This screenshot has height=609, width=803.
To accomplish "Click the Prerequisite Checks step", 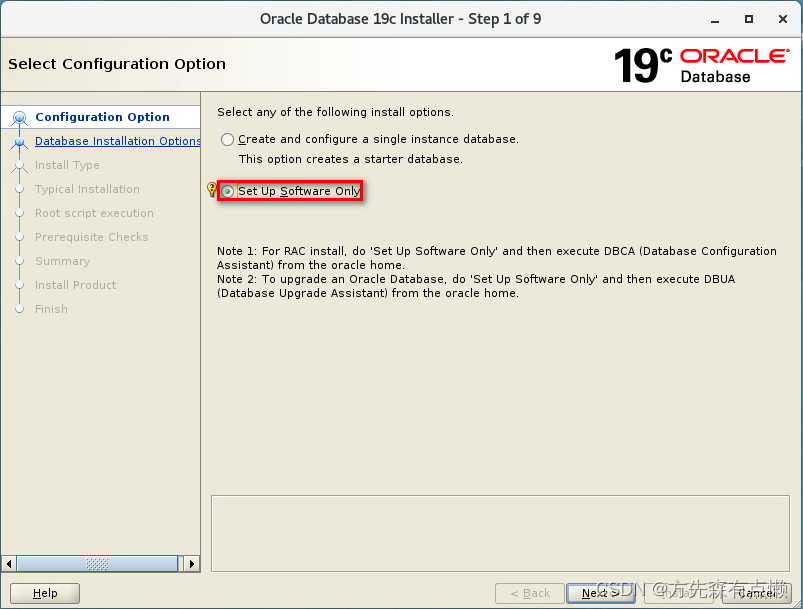I will pyautogui.click(x=92, y=237).
